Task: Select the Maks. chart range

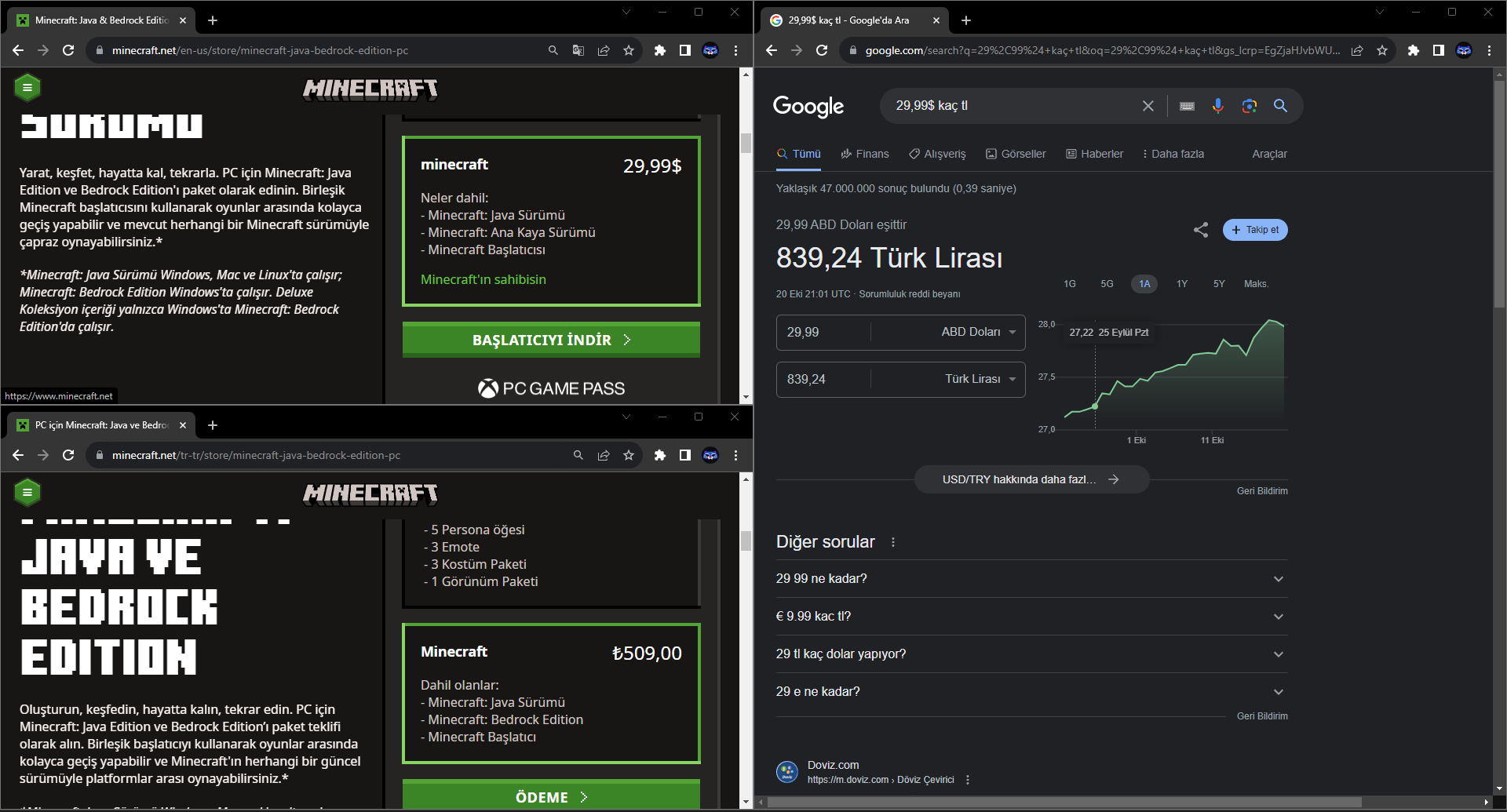Action: (1257, 284)
